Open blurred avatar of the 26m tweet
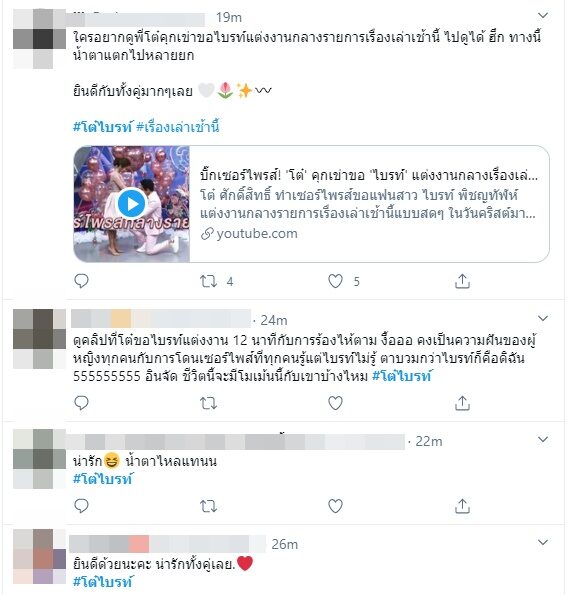The height and width of the screenshot is (595, 573). [39, 556]
